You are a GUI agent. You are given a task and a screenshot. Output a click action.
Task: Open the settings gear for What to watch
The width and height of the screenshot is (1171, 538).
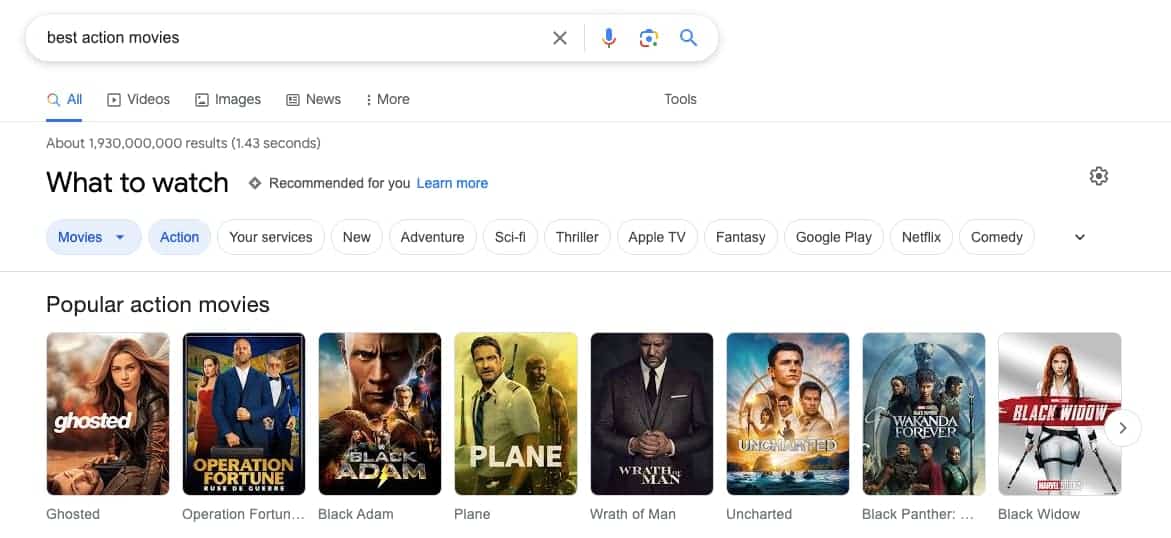click(1099, 176)
